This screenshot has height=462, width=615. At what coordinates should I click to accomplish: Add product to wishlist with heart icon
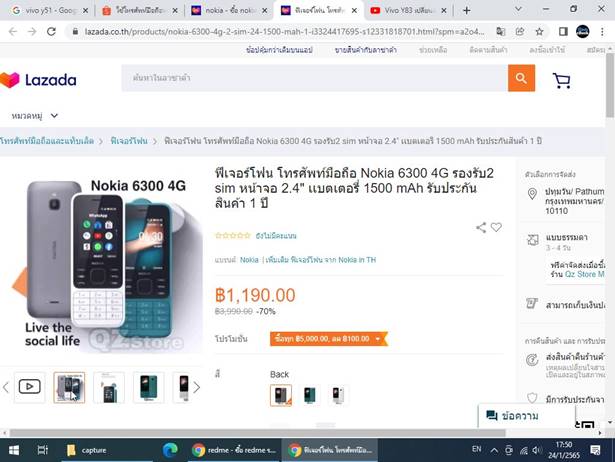(x=496, y=227)
